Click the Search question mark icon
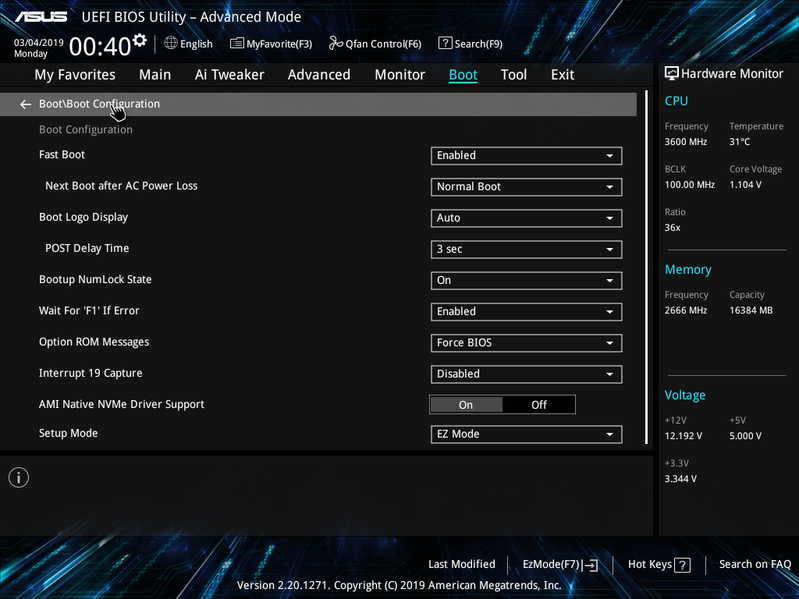Image resolution: width=799 pixels, height=599 pixels. (445, 43)
